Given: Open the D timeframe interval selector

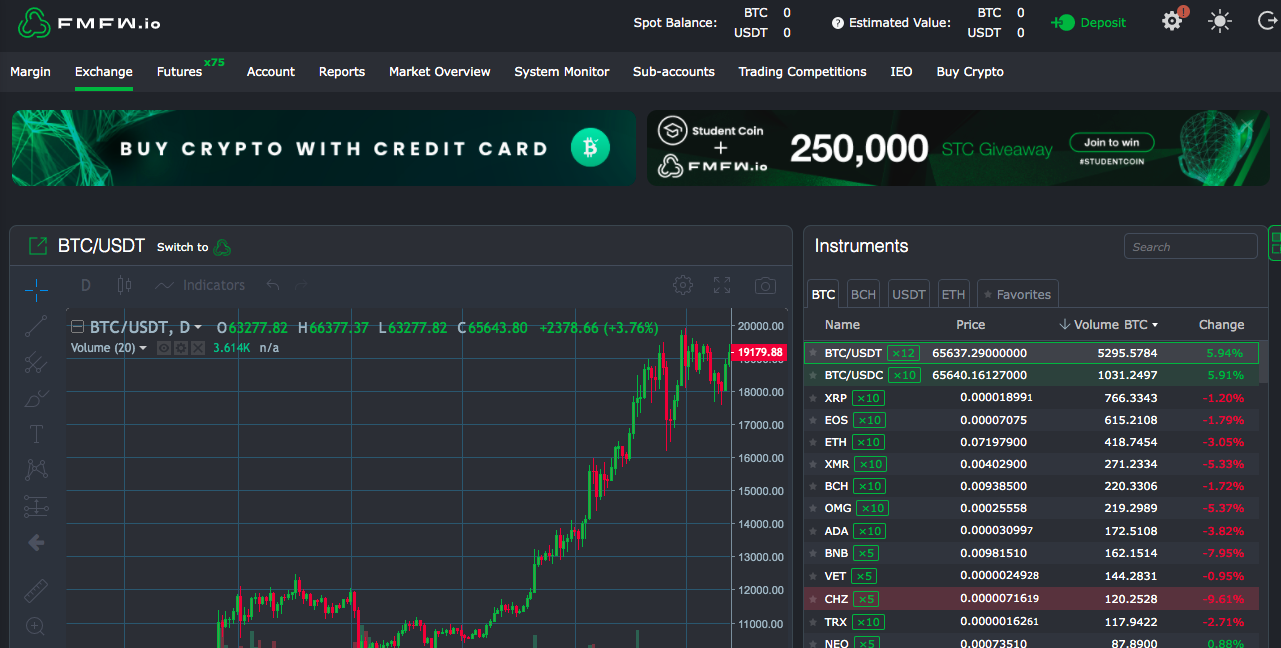Looking at the screenshot, I should 86,285.
